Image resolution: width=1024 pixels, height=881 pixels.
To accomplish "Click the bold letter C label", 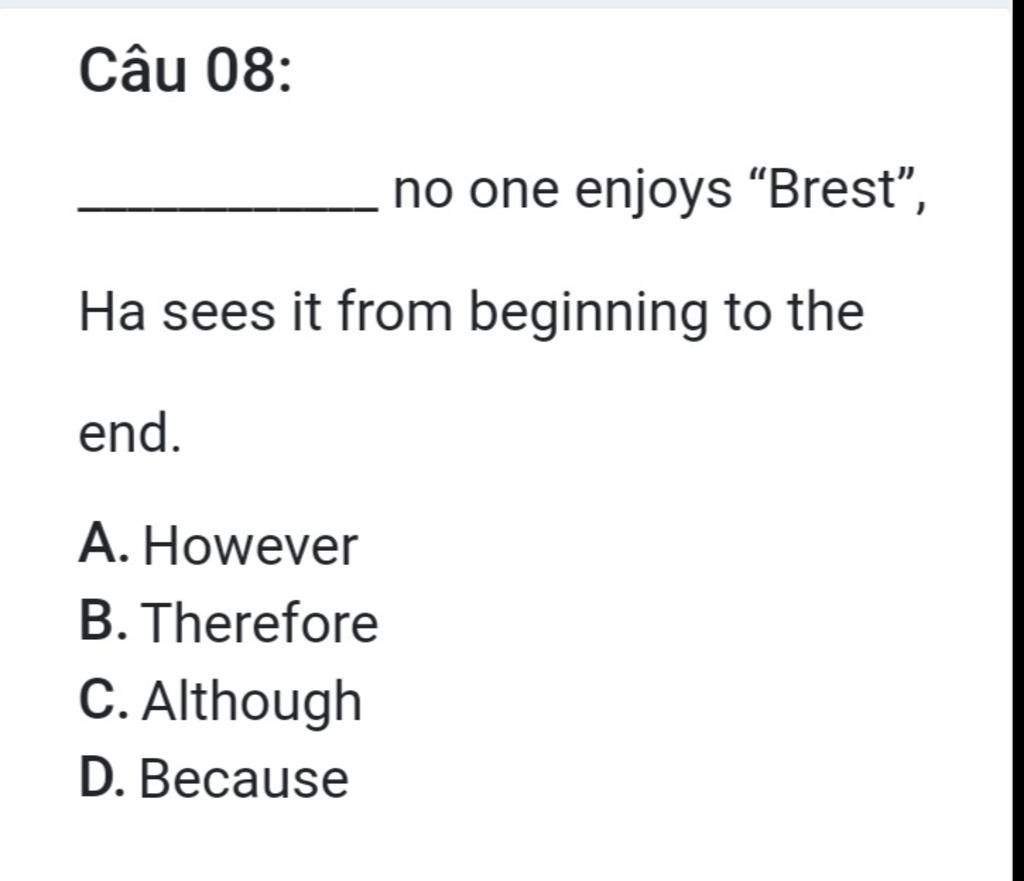I will pos(103,699).
